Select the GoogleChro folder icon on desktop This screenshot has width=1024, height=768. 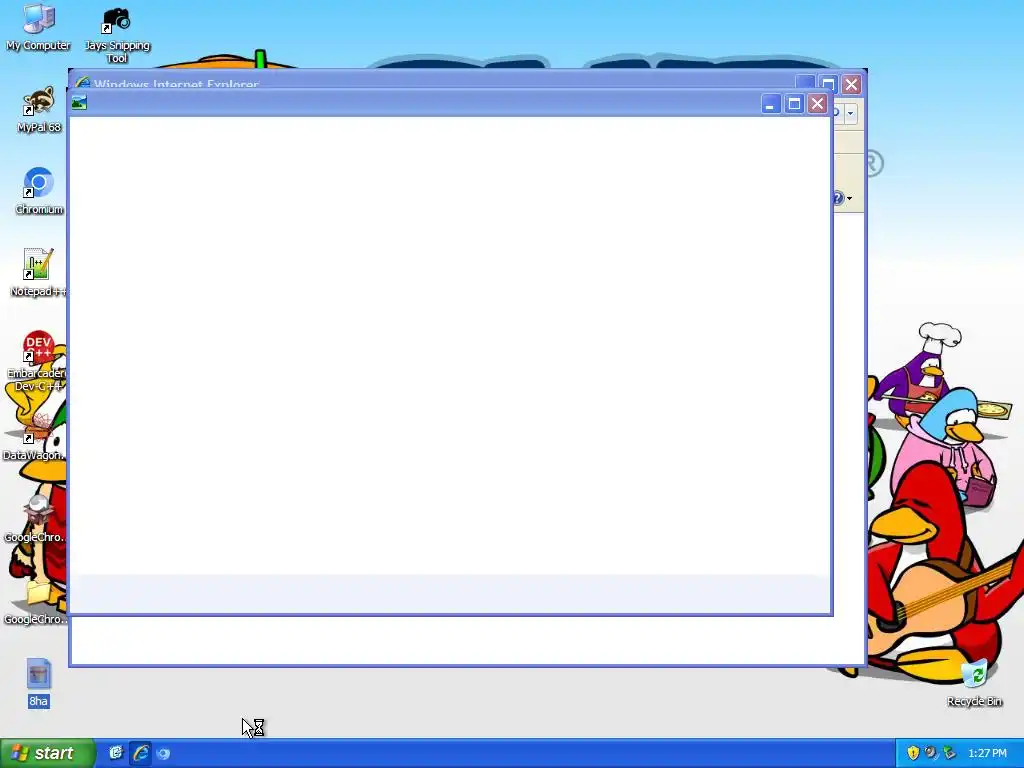(35, 601)
